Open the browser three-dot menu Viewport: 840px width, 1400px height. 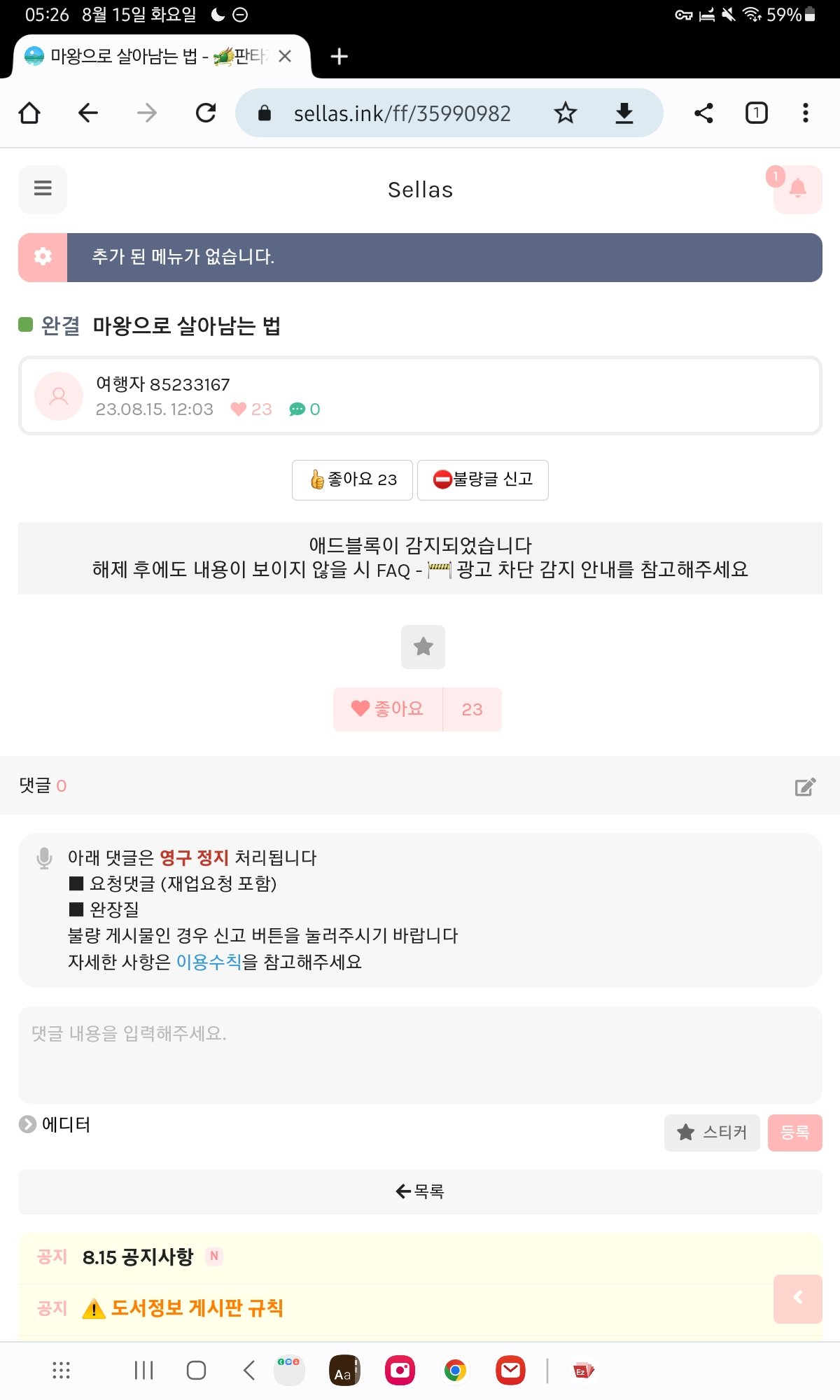click(x=805, y=113)
